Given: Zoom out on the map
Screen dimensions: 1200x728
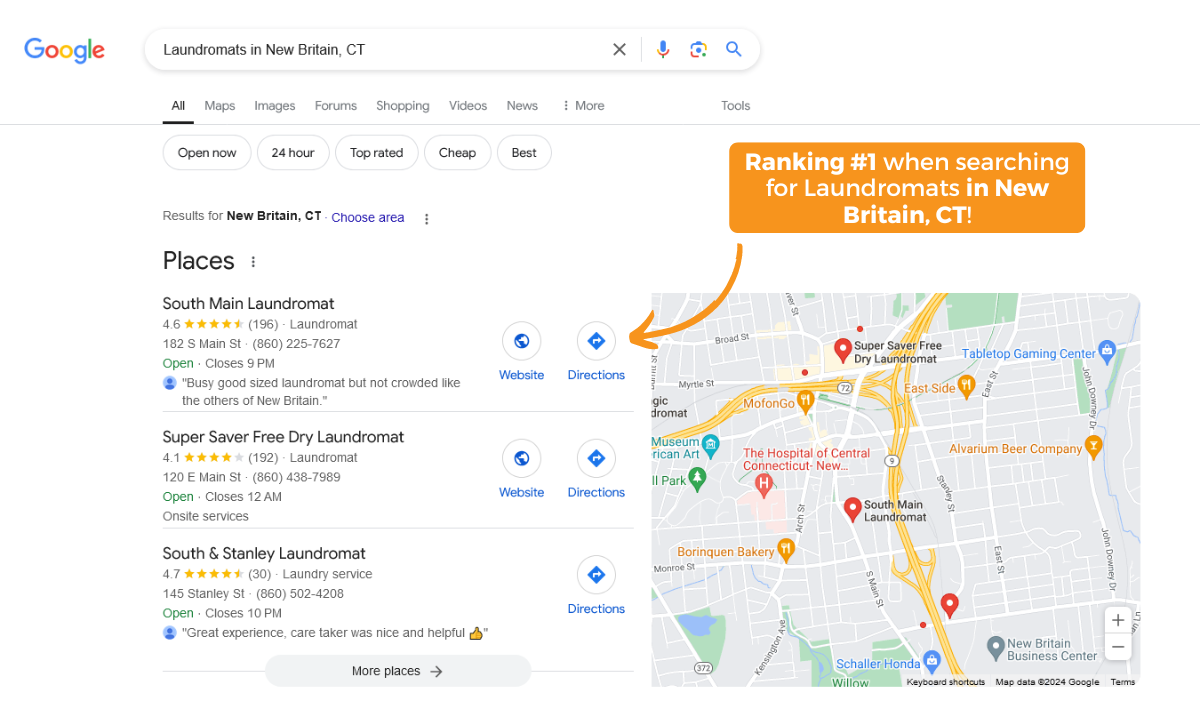Looking at the screenshot, I should tap(1118, 648).
